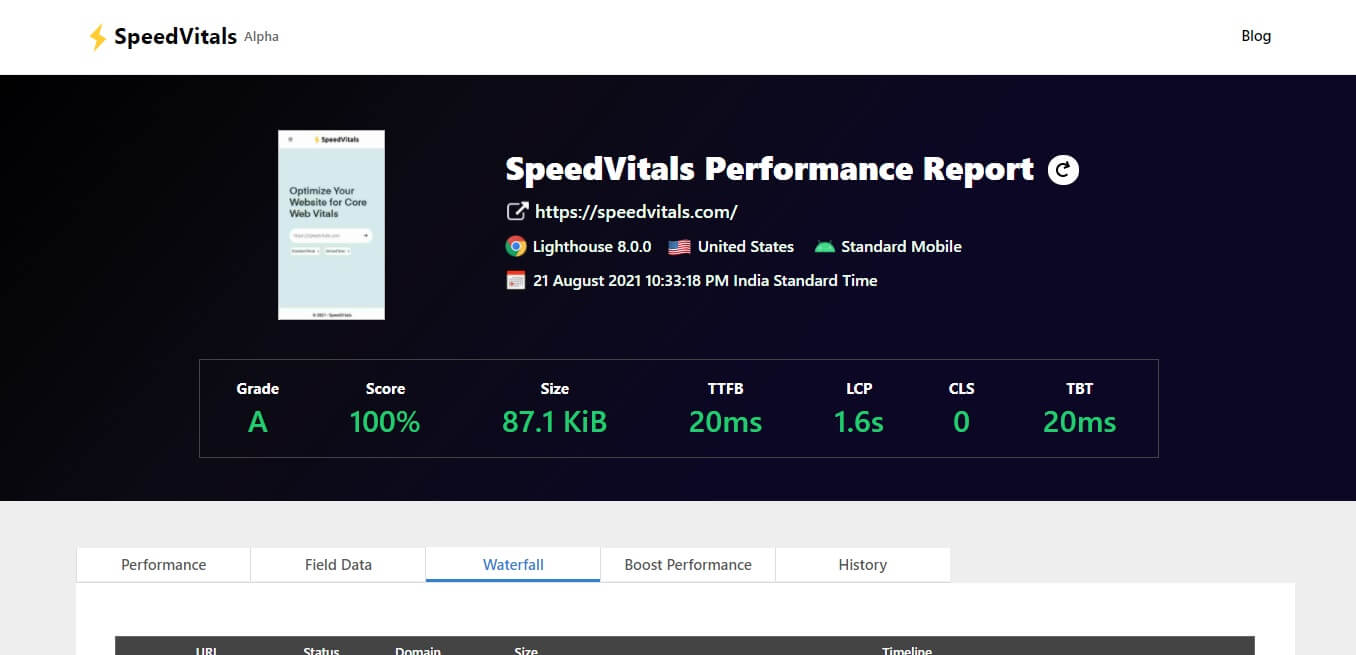Click the Alpha label beside the logo
This screenshot has width=1356, height=655.
[x=261, y=37]
